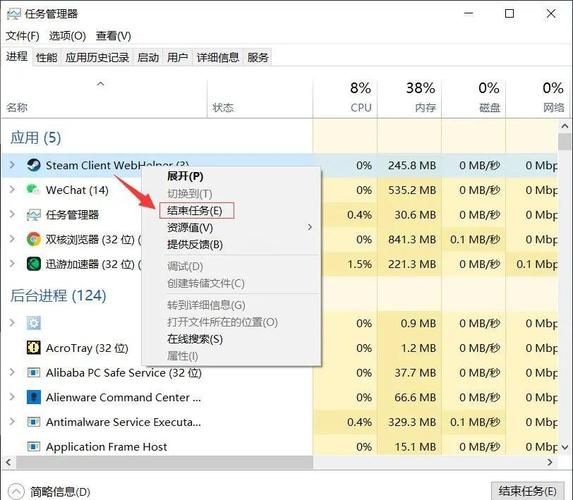Open the 资源值 submenu arrow

point(310,227)
